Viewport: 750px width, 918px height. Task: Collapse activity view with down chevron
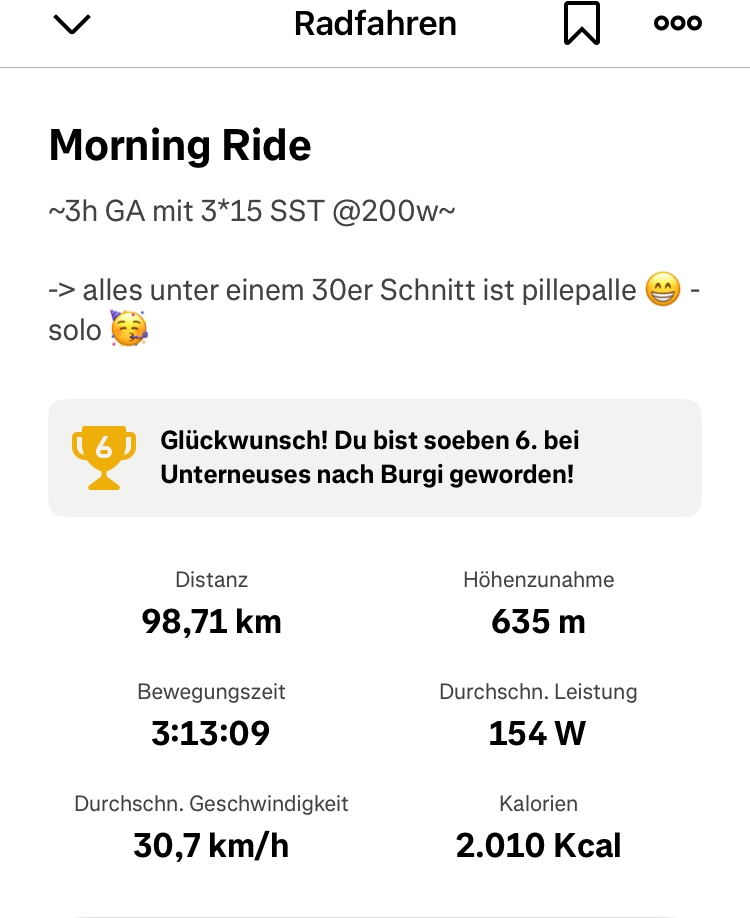pyautogui.click(x=71, y=24)
